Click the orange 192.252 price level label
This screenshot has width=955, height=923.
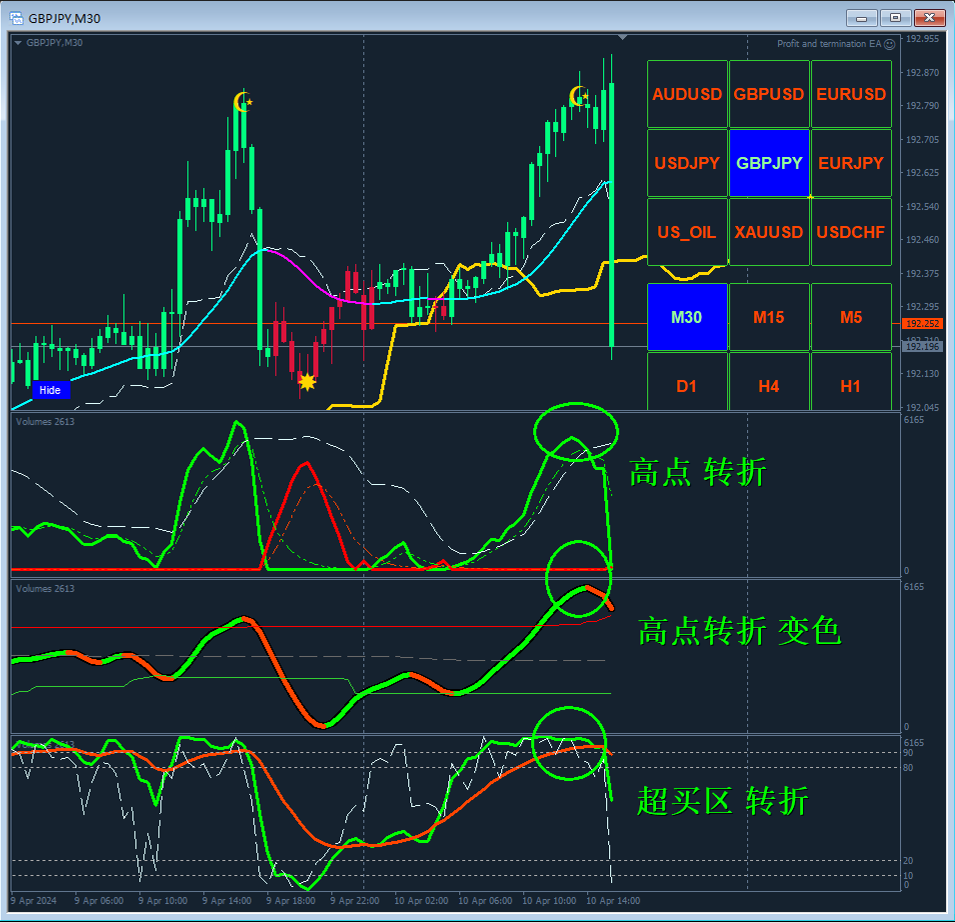[922, 324]
